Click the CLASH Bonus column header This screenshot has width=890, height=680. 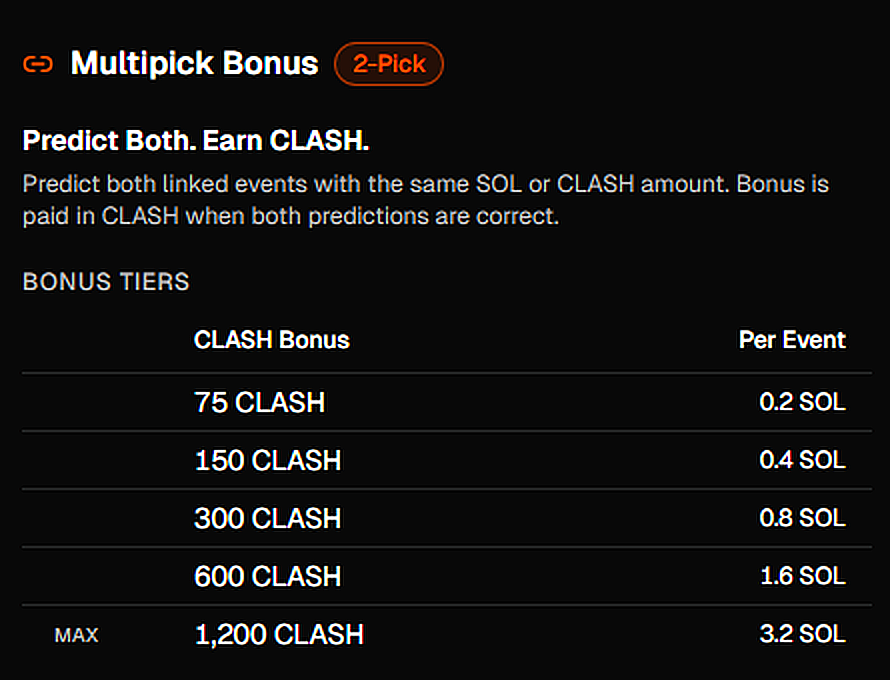(x=272, y=340)
